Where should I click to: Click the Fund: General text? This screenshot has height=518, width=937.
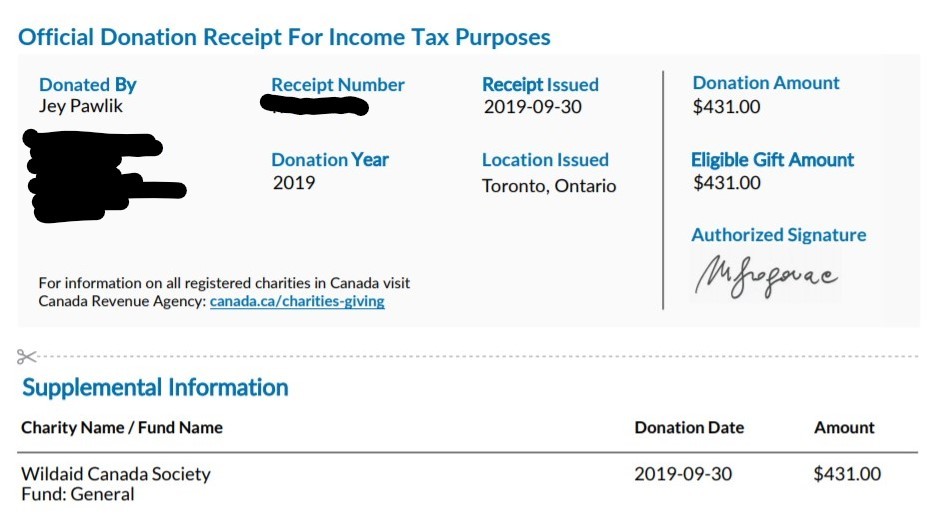[x=78, y=494]
